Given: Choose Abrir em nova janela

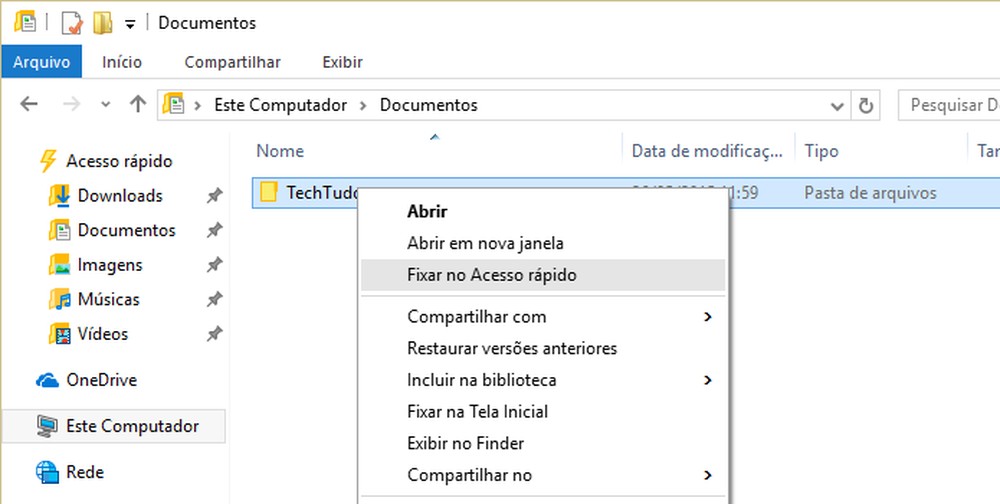Looking at the screenshot, I should tap(485, 243).
